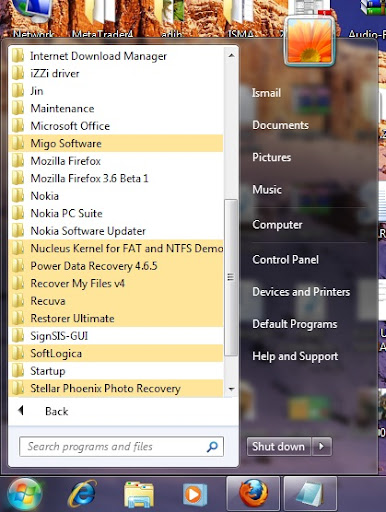
Task: Open the notepad taskbar window icon
Action: (x=310, y=494)
